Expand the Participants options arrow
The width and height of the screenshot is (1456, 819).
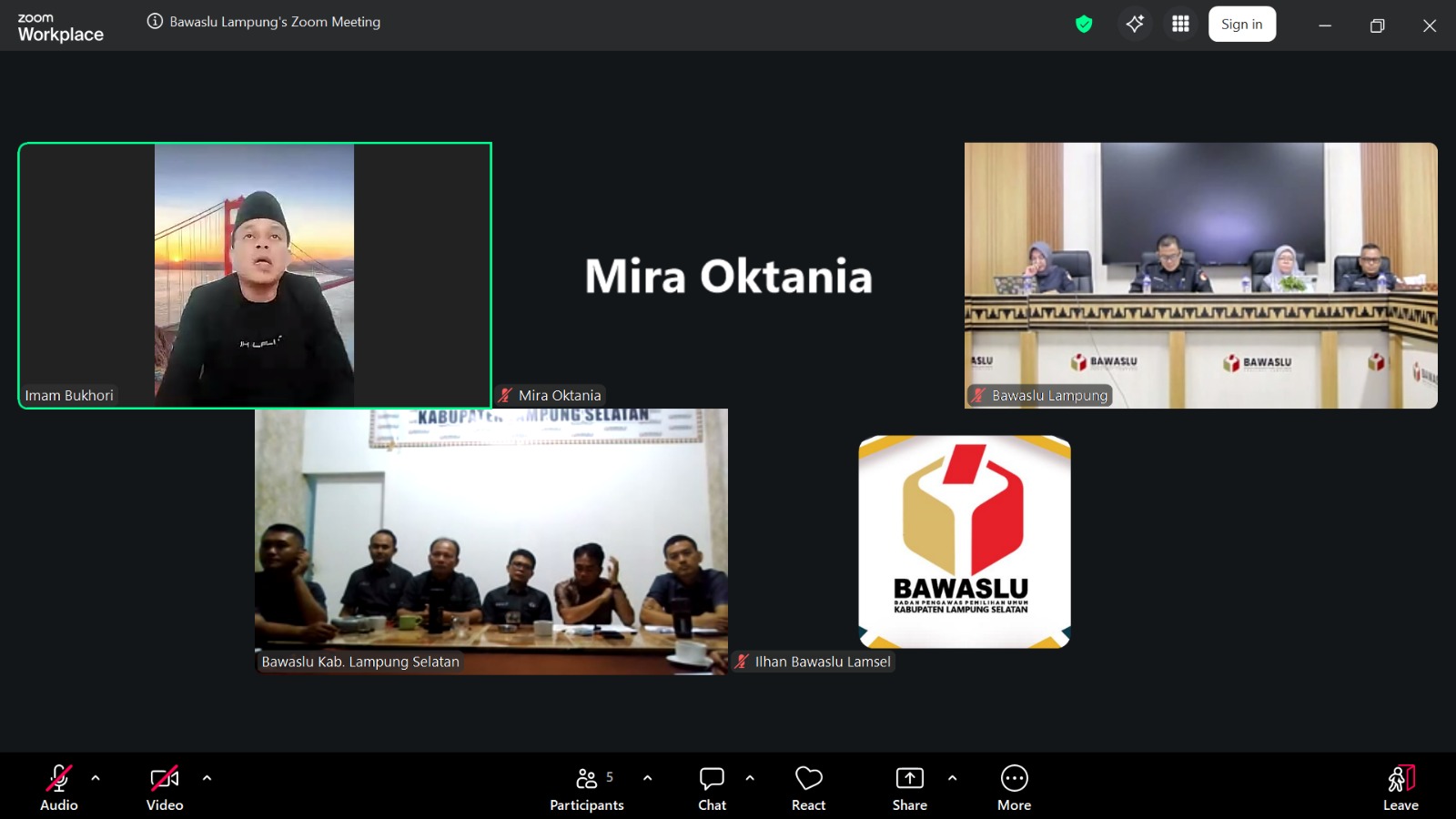click(x=647, y=778)
